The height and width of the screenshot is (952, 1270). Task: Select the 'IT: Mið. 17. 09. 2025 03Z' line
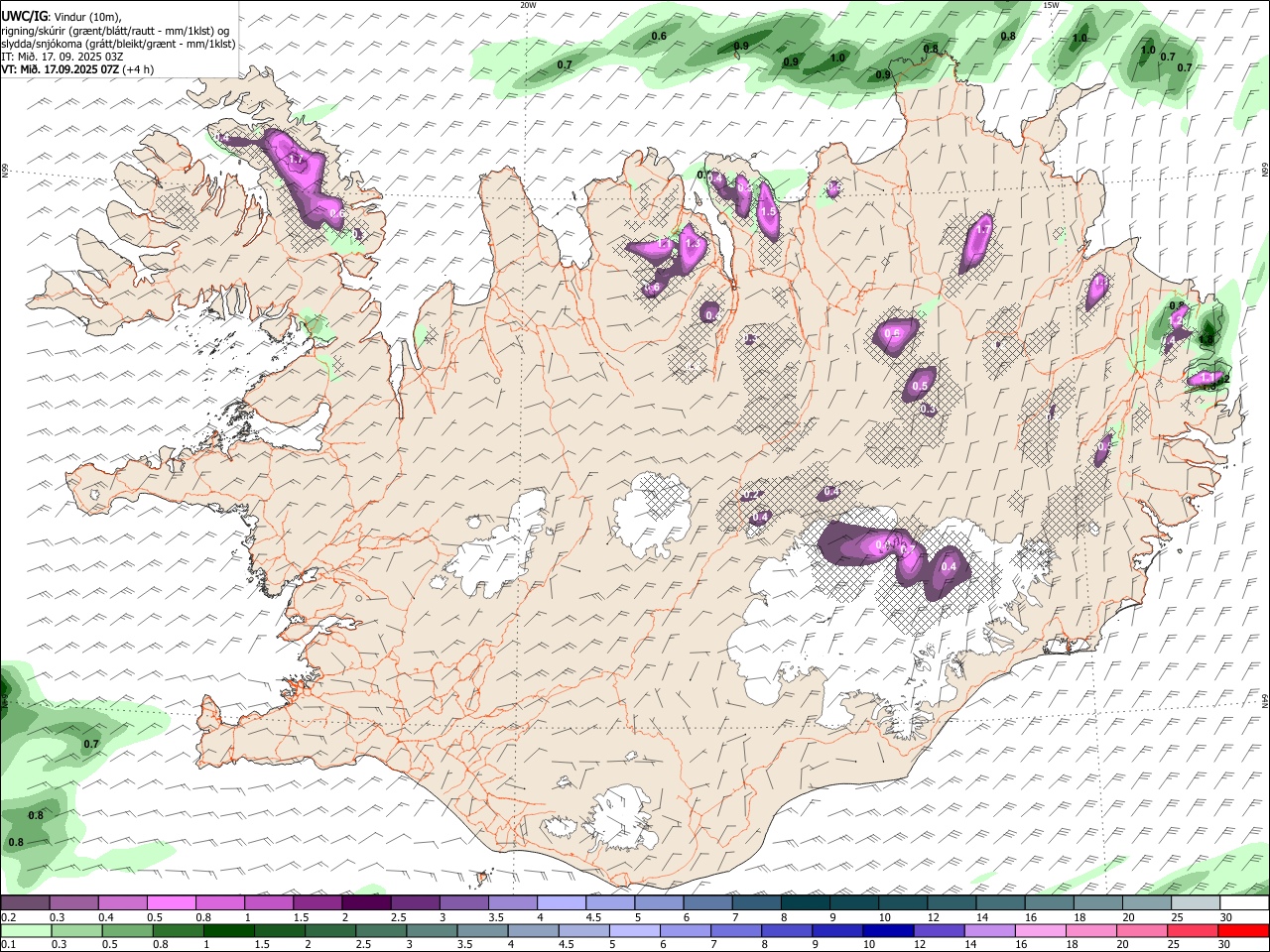click(63, 57)
